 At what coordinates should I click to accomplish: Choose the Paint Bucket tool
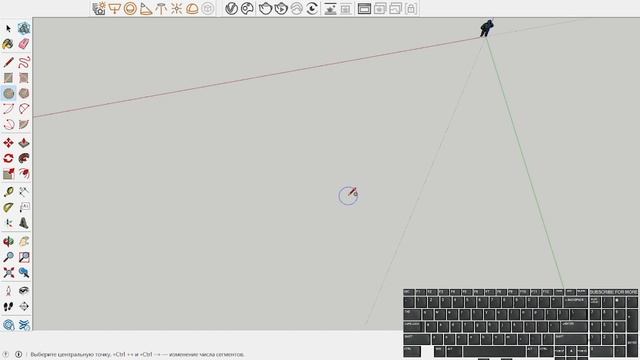9,44
